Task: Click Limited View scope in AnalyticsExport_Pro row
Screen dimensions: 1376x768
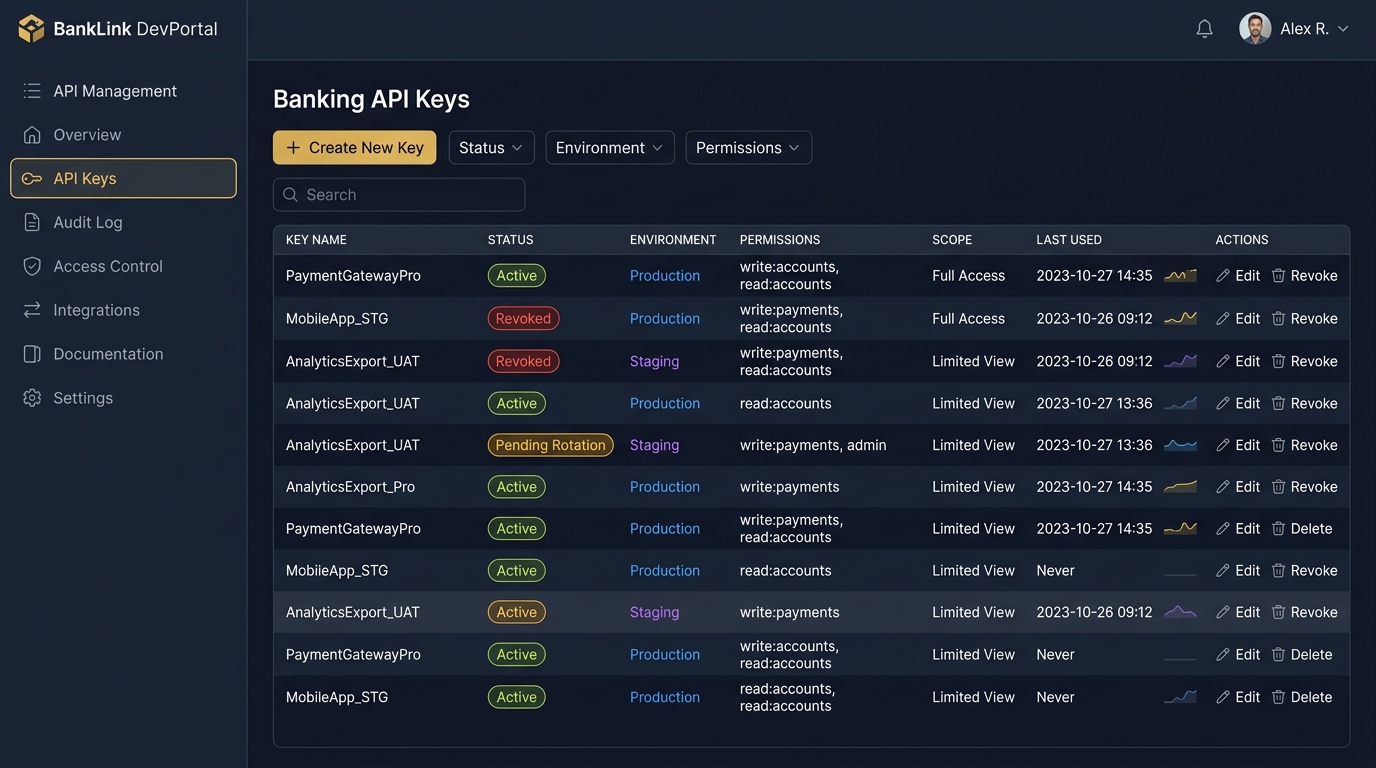Action: [973, 487]
